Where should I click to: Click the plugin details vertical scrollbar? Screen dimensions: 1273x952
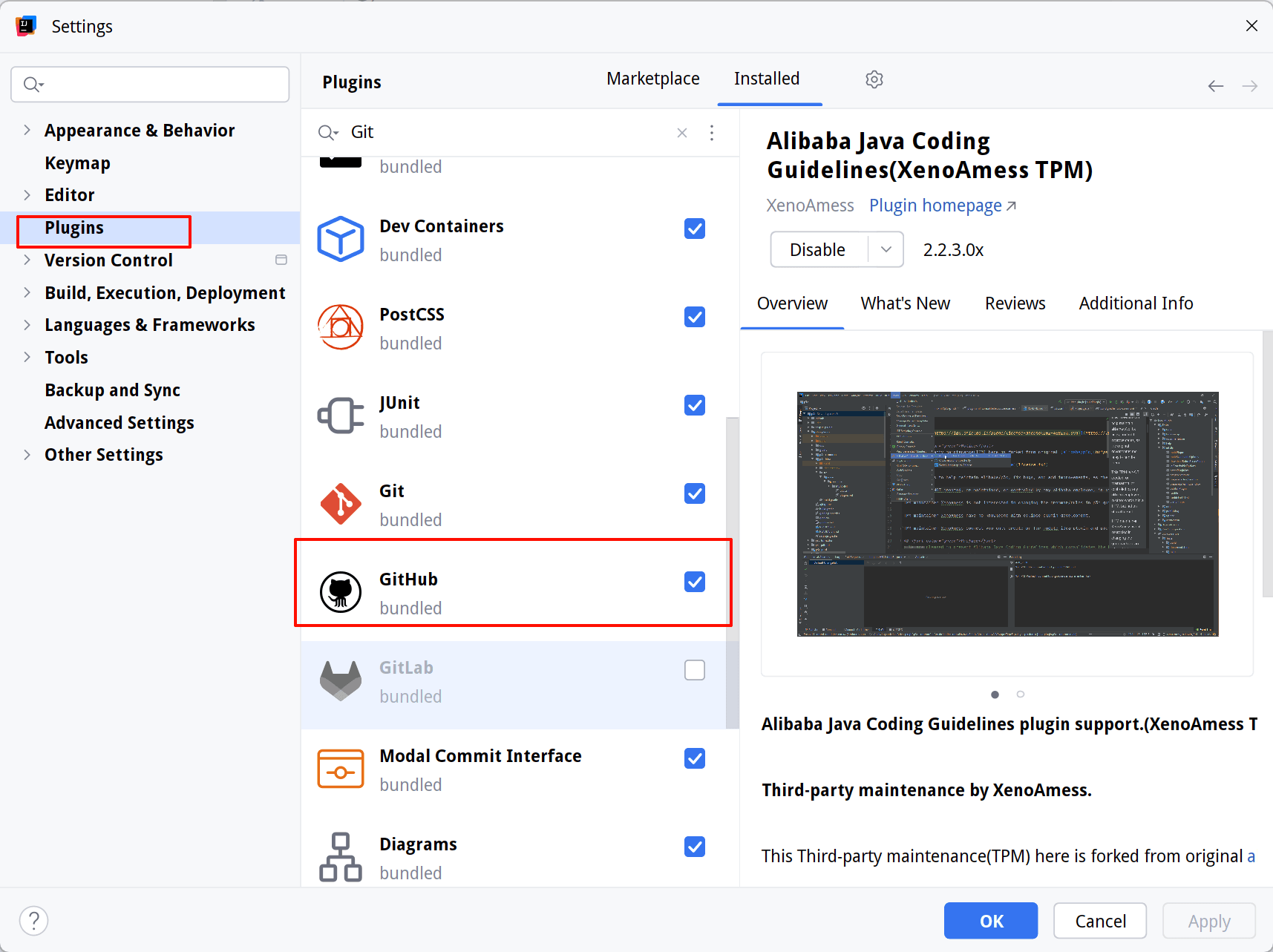[x=1267, y=464]
